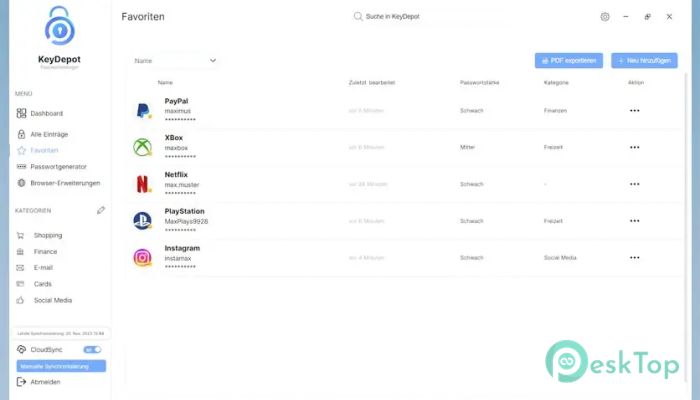Image resolution: width=700 pixels, height=400 pixels.
Task: Open actions menu for XBox entry
Action: (x=634, y=147)
